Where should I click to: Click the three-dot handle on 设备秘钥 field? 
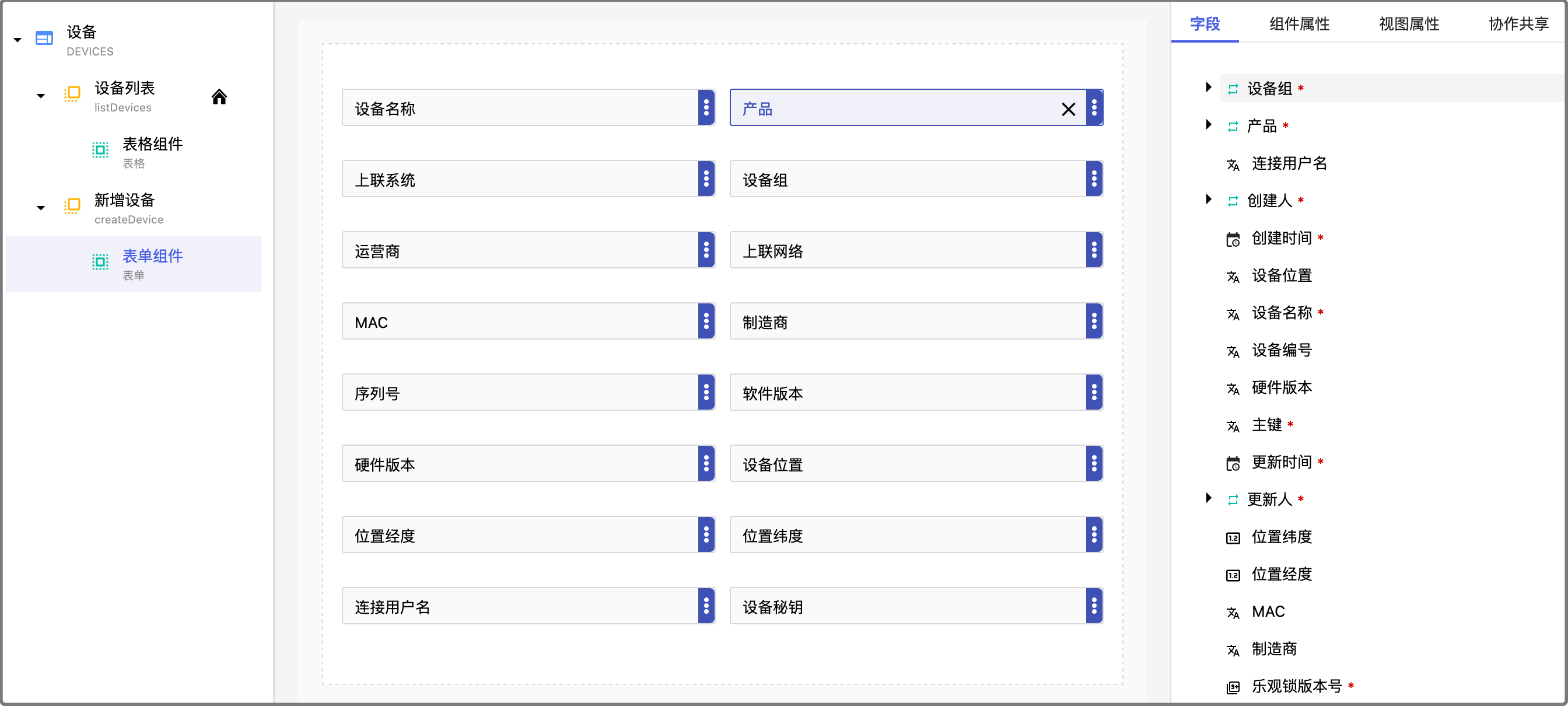point(1094,606)
